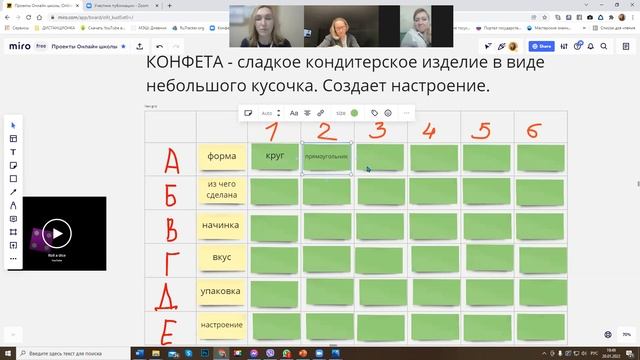640x360 pixels.
Task: Select the yellow note из чего сделана
Action: coord(222,190)
